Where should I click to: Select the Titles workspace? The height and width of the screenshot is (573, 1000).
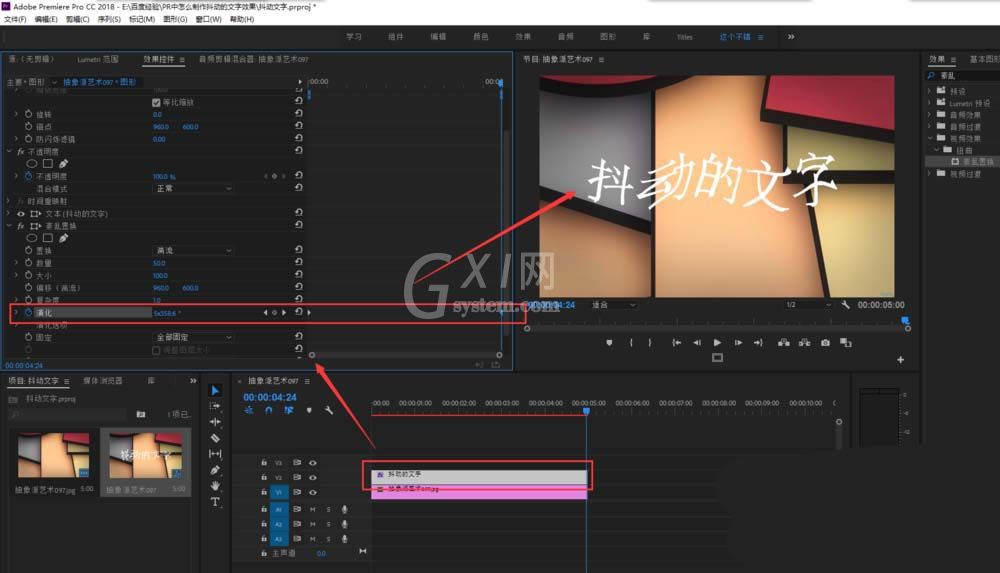(684, 37)
